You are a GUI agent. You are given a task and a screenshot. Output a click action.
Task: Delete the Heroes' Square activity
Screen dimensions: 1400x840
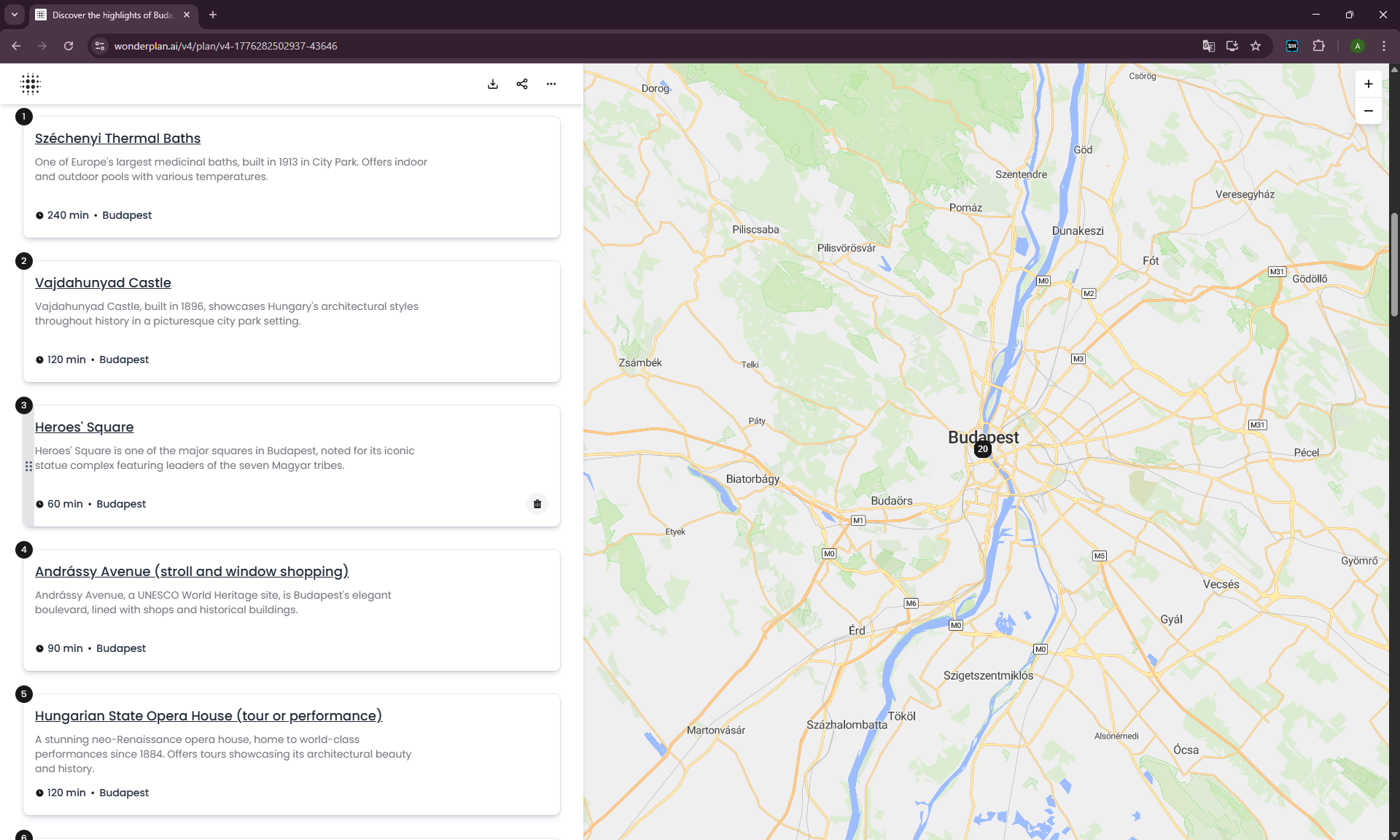pos(537,504)
